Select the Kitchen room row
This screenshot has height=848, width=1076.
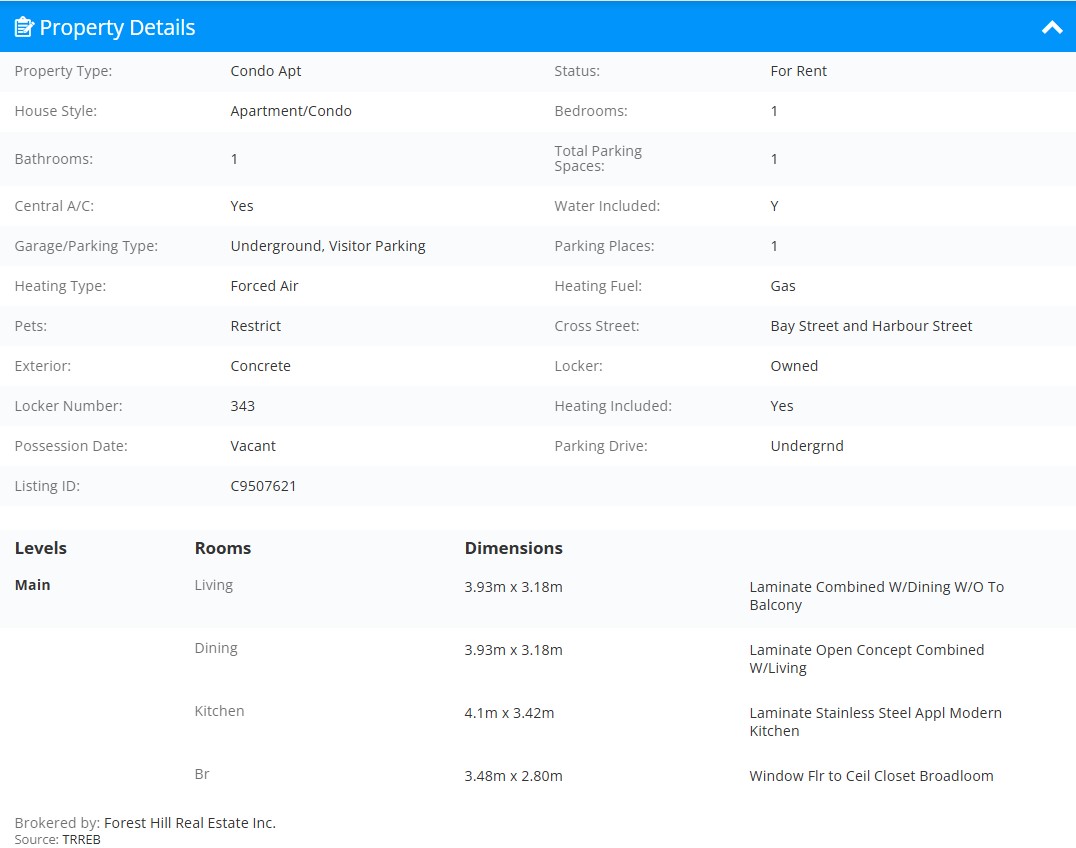pos(538,722)
